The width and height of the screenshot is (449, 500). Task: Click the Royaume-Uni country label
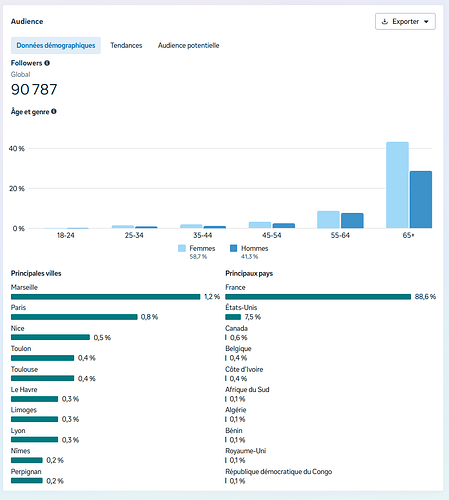pyautogui.click(x=246, y=451)
